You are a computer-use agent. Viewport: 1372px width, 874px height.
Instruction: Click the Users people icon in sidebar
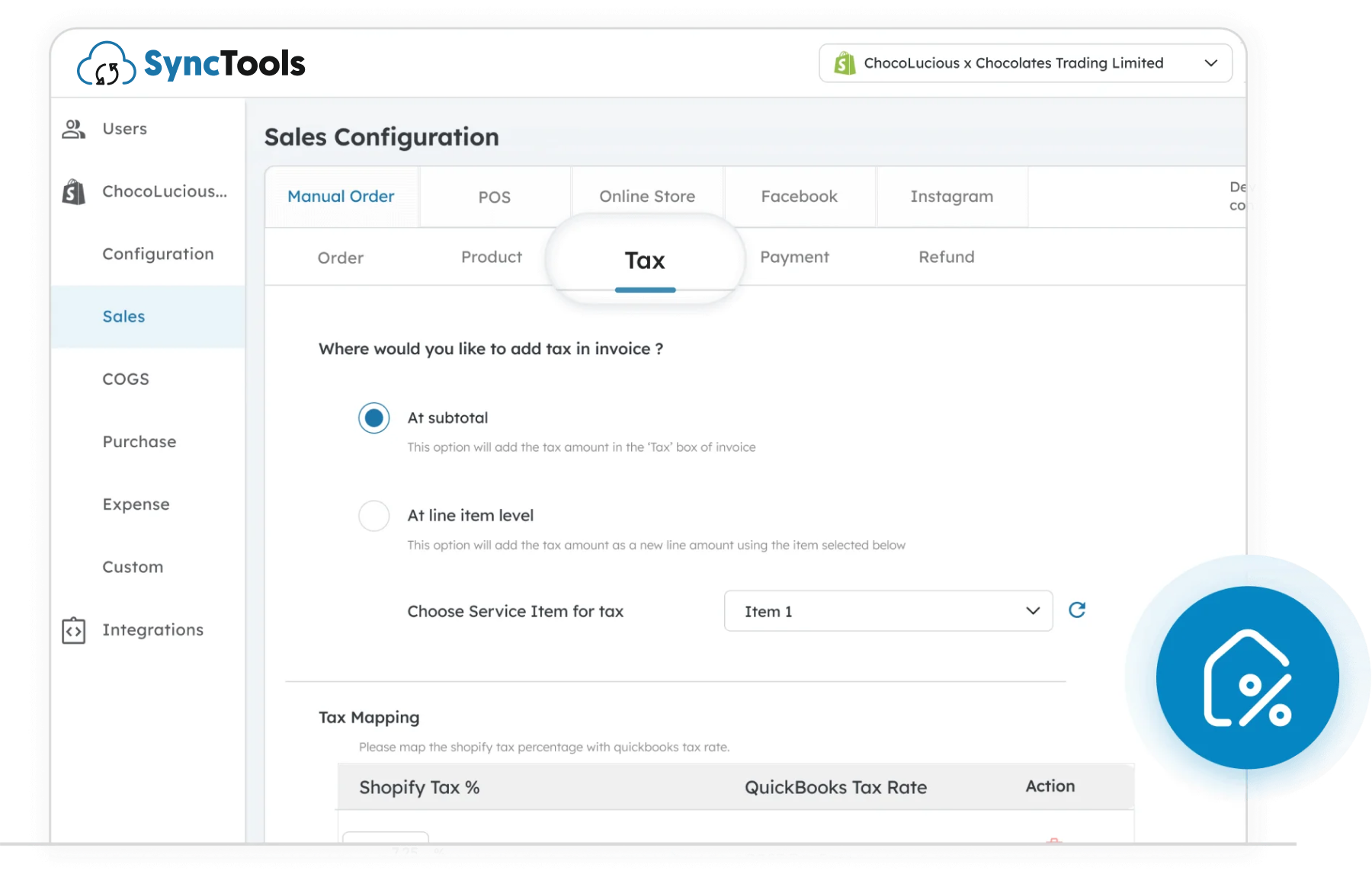tap(73, 129)
